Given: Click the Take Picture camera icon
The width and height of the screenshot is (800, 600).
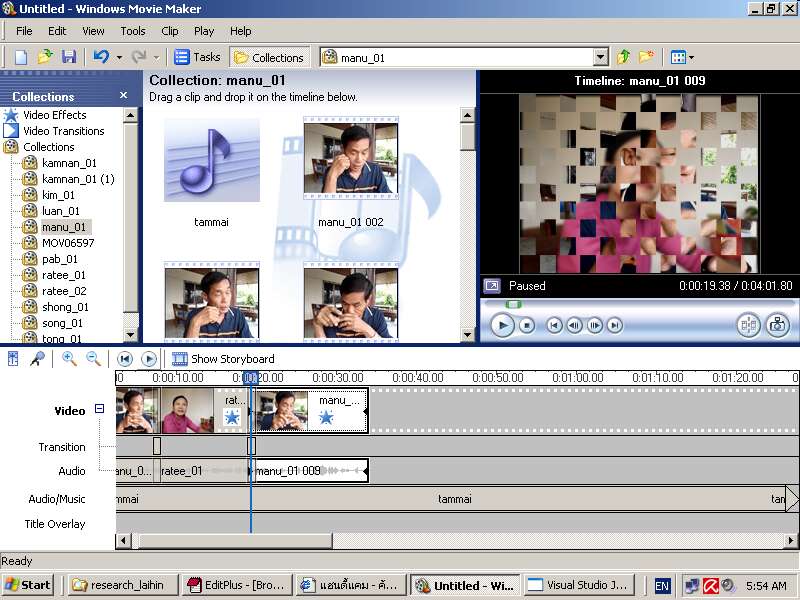Looking at the screenshot, I should (777, 325).
